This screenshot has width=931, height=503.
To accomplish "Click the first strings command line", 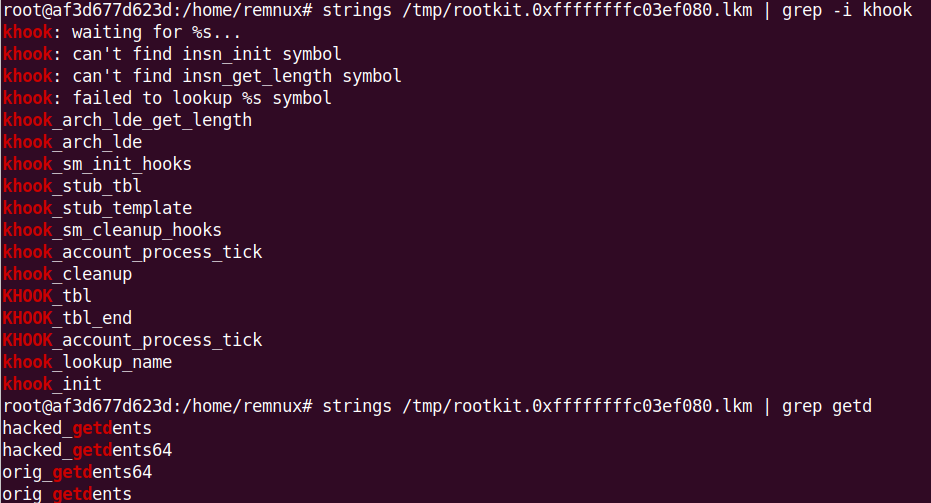I will click(457, 10).
